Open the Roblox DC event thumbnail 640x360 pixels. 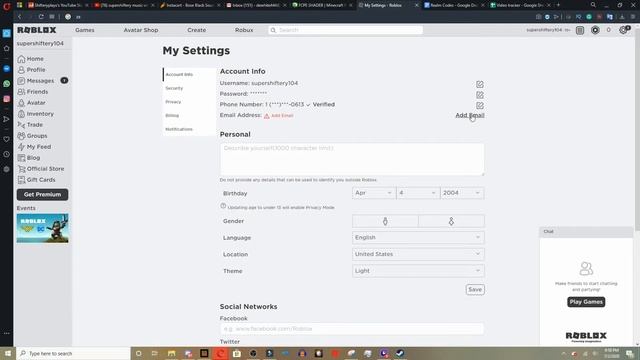42,228
